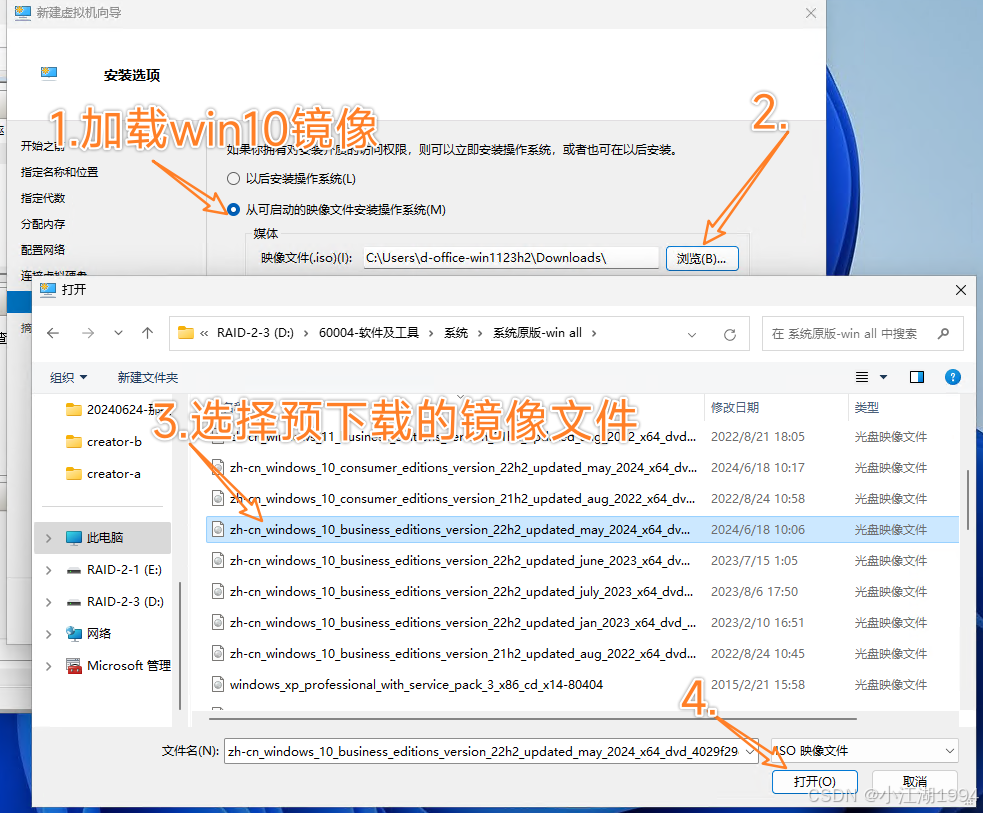983x813 pixels.
Task: Click 新建文件夹 button
Action: coord(148,377)
